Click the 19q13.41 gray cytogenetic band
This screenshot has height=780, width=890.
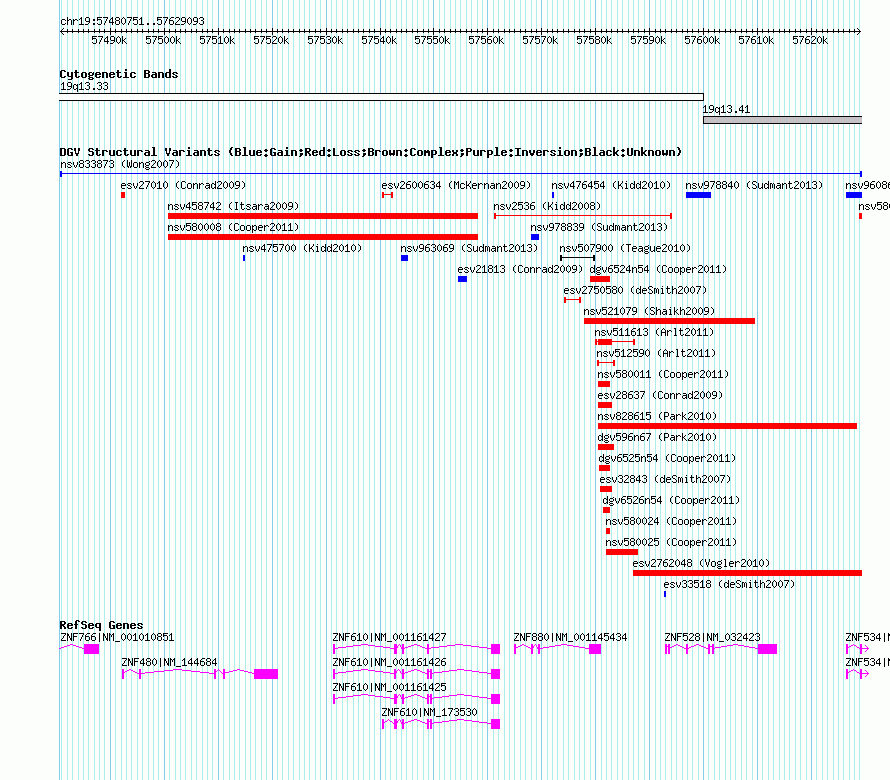point(783,120)
